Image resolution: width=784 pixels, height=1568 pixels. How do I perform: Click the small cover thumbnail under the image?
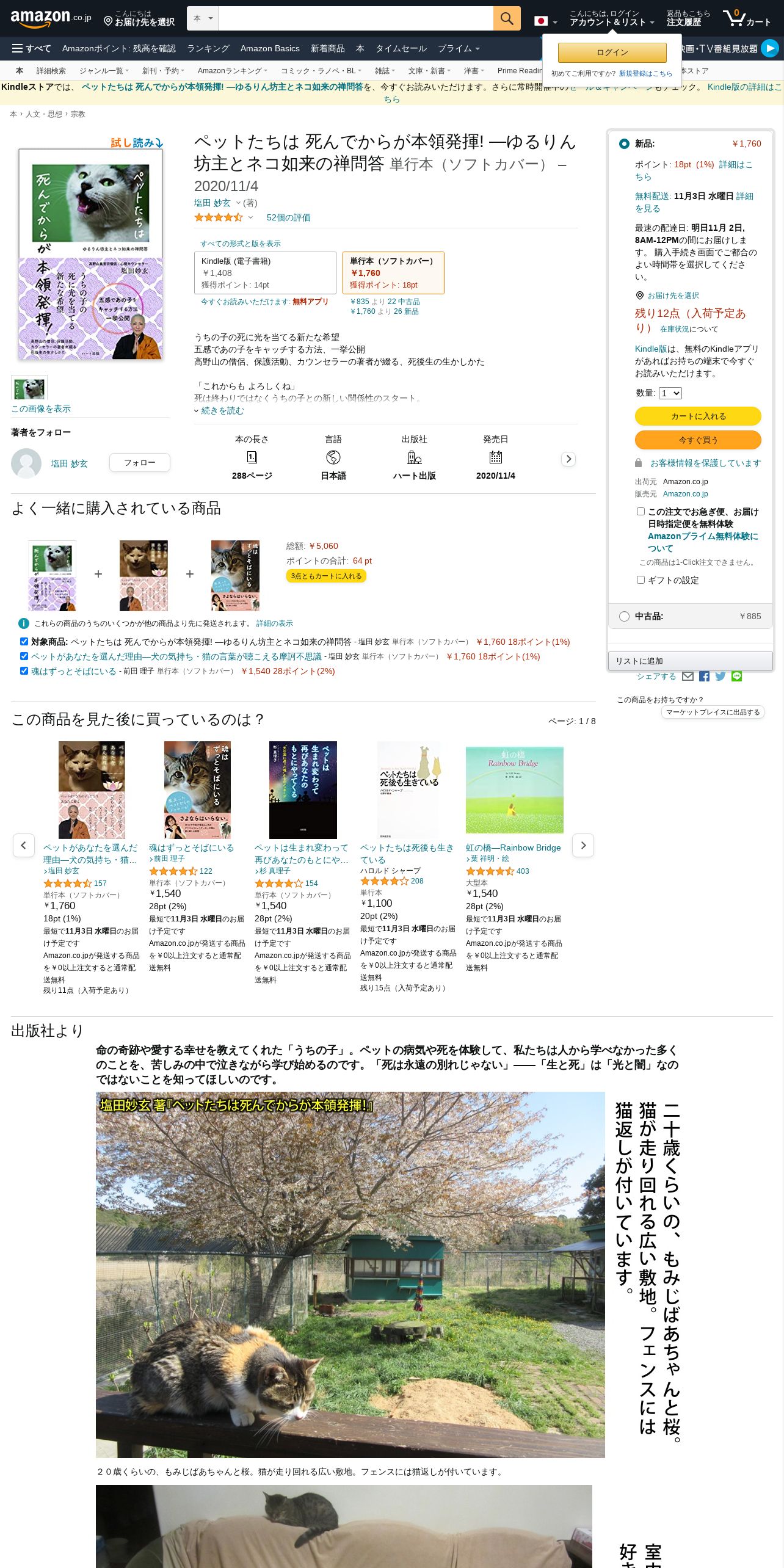29,388
